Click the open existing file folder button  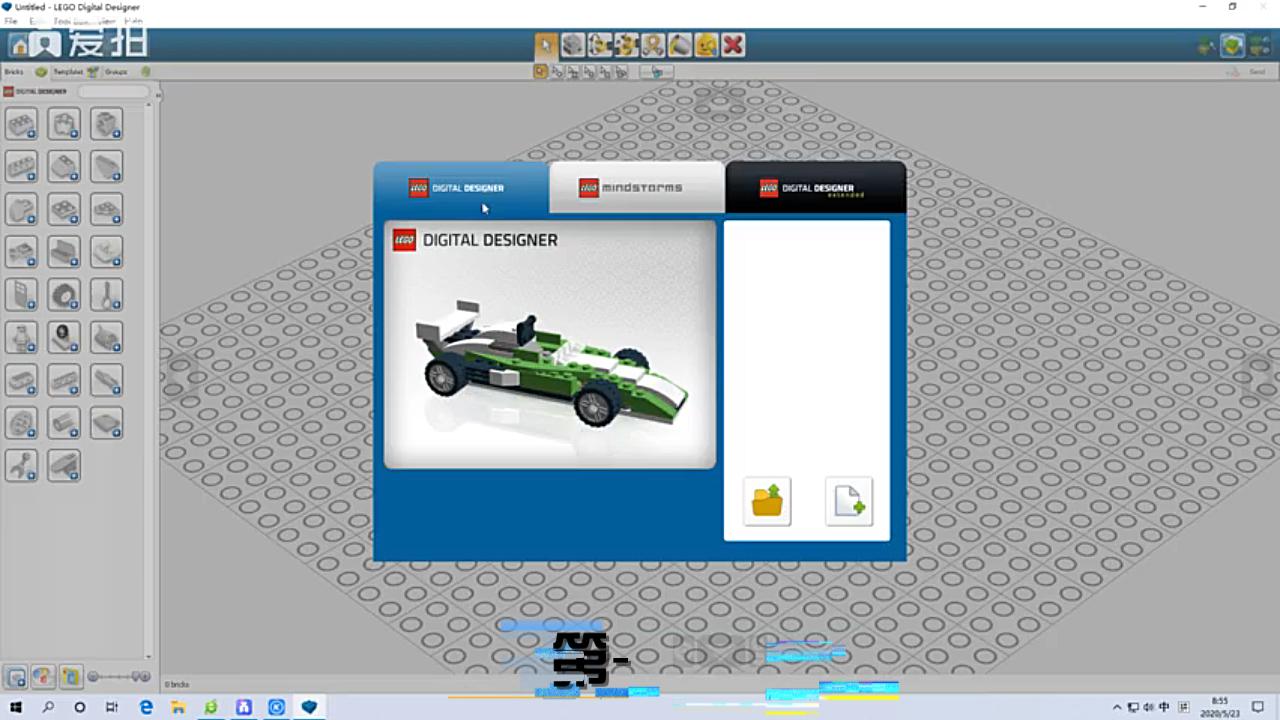[767, 501]
